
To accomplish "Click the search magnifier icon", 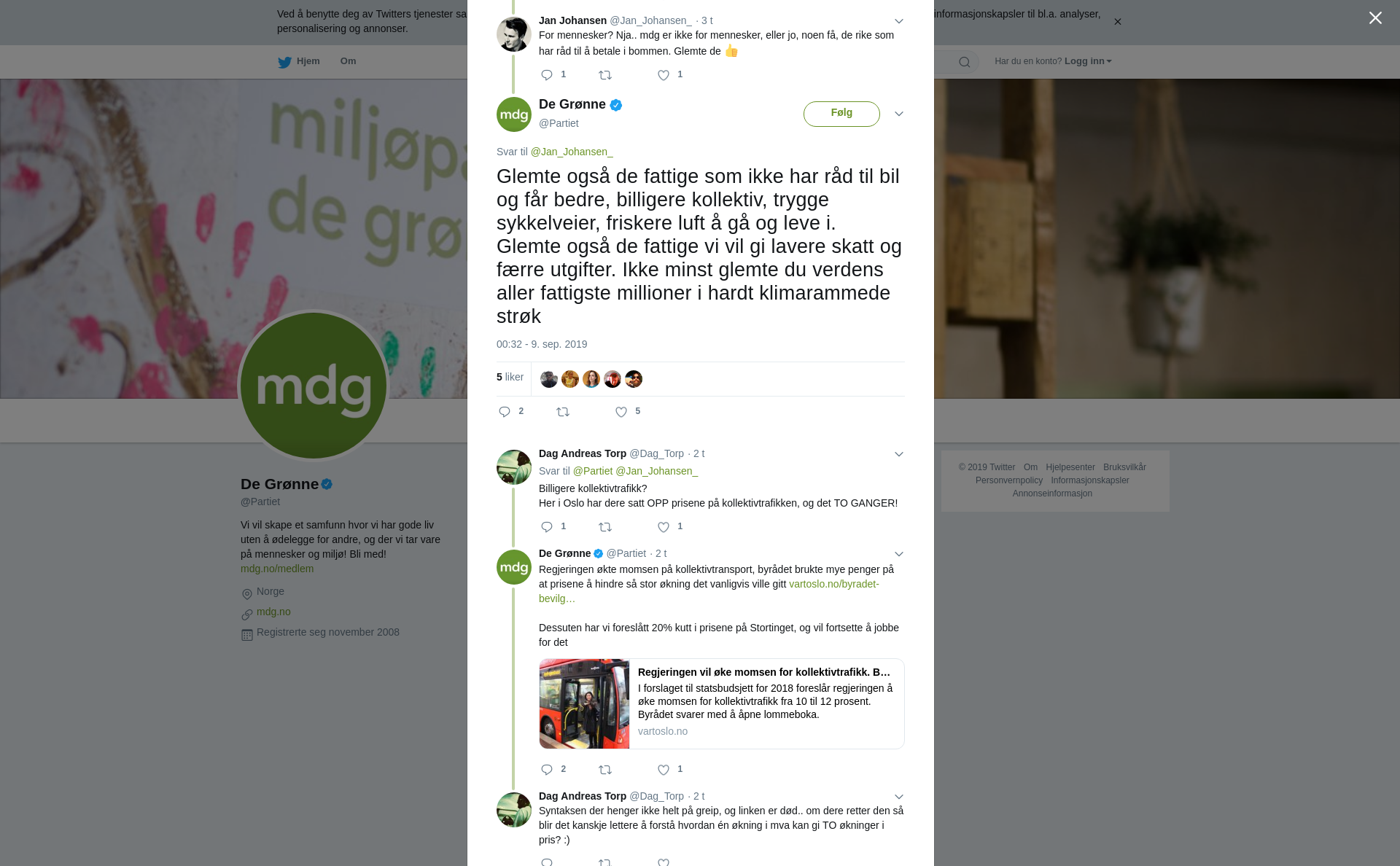I will 965,62.
